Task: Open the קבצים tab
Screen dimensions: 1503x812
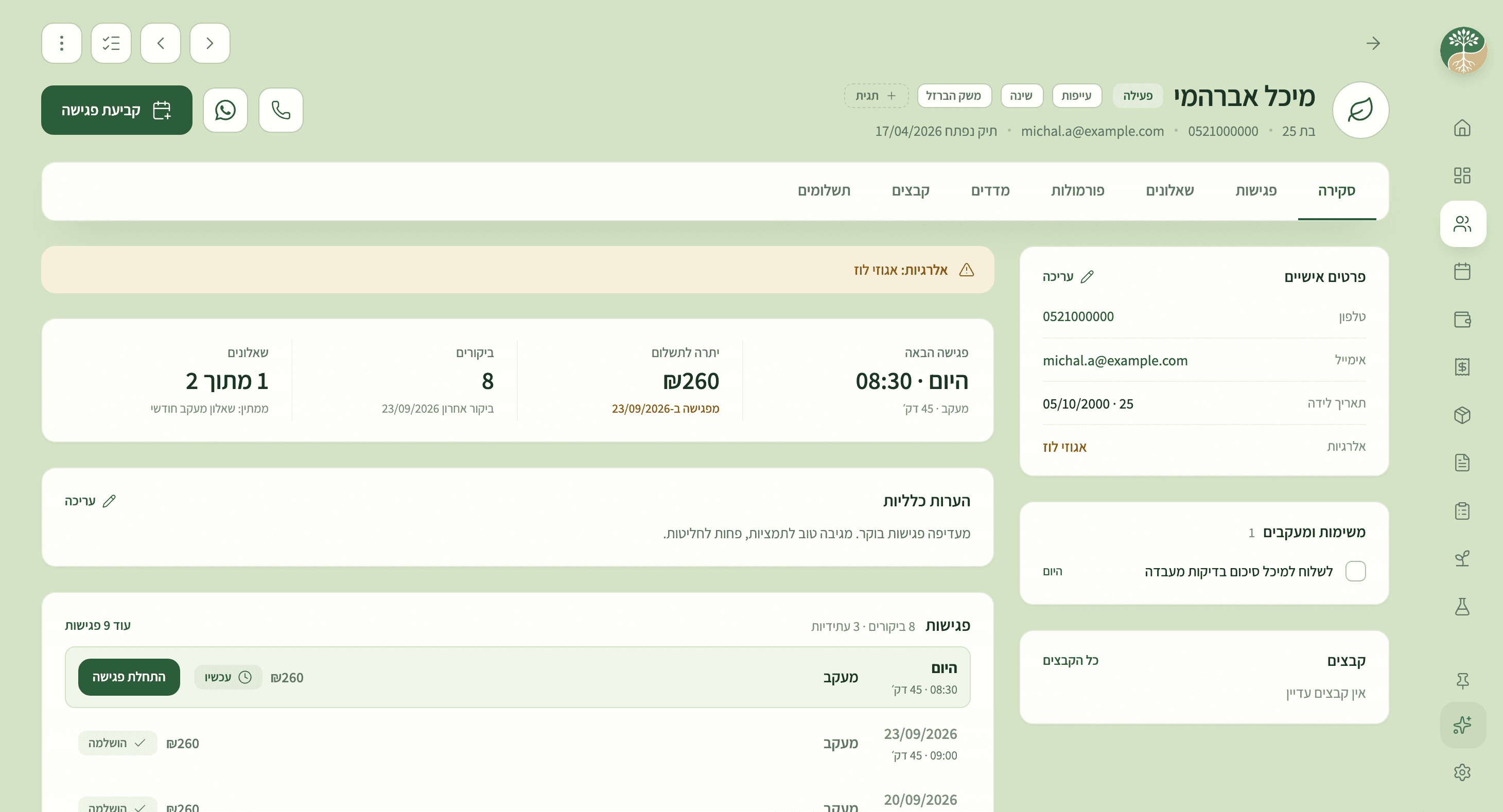Action: (x=911, y=191)
